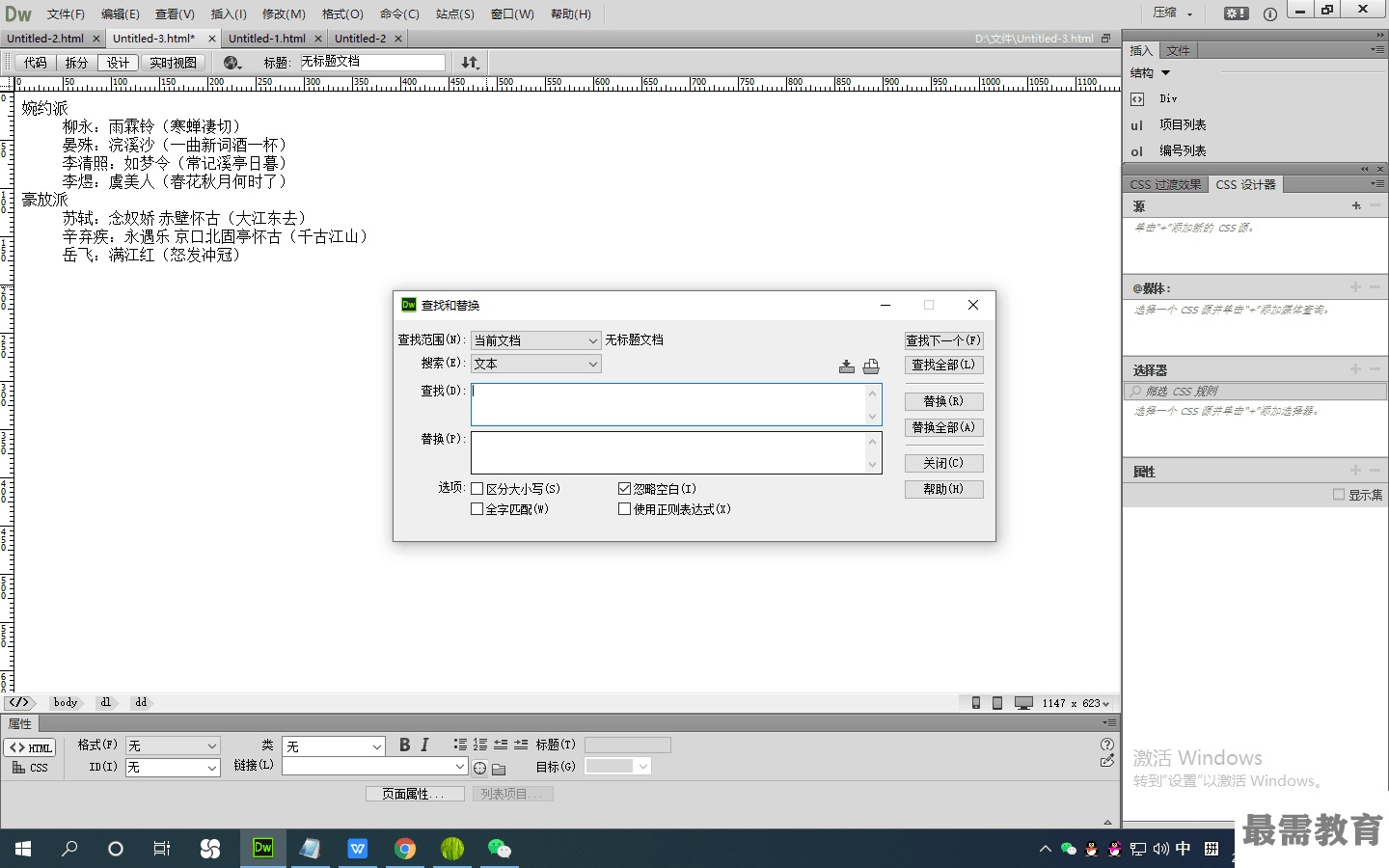Click the Point to File target icon
This screenshot has width=1389, height=868.
coord(479,769)
